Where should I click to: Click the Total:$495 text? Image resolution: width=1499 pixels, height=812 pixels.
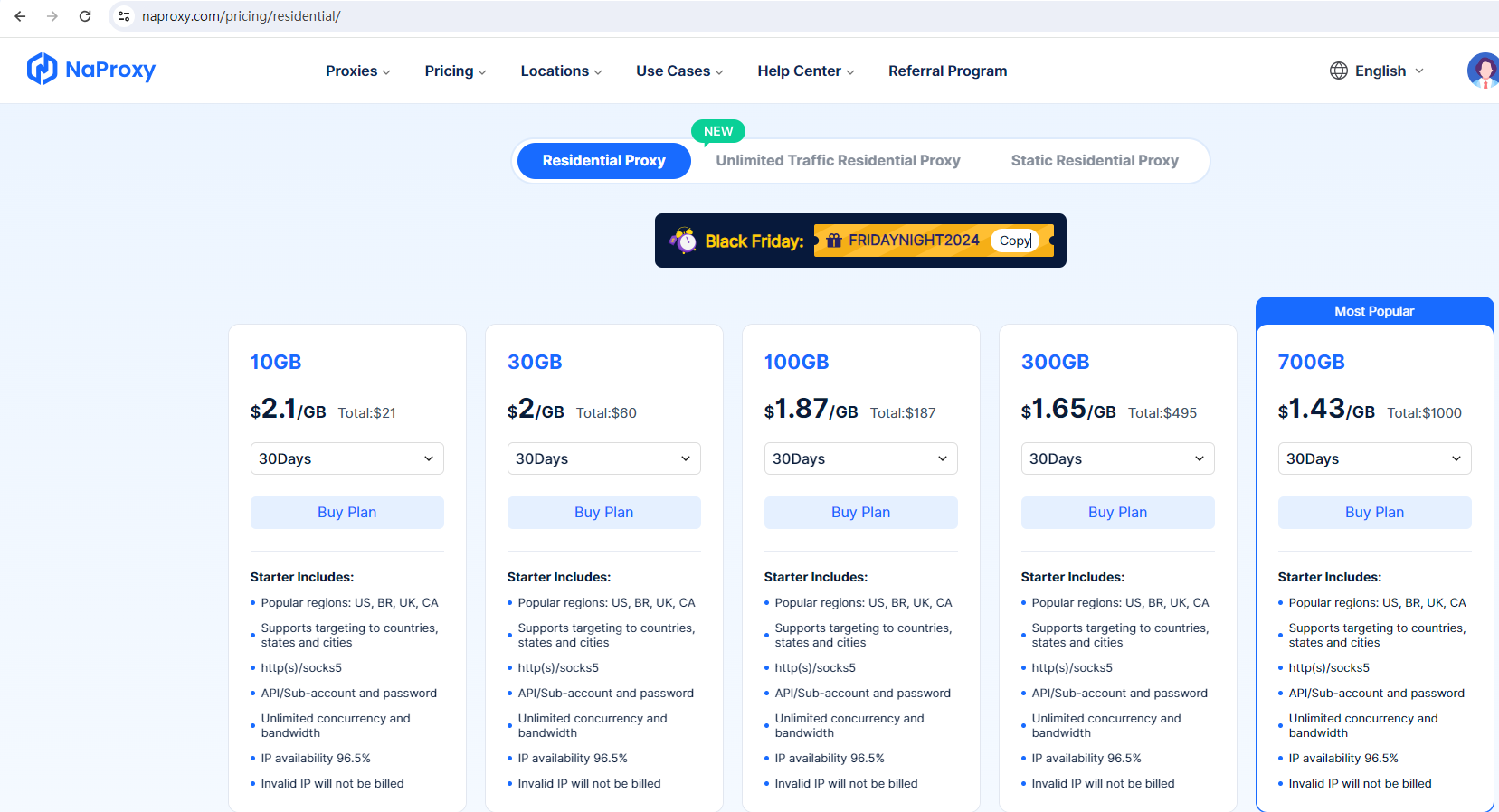tap(1162, 413)
